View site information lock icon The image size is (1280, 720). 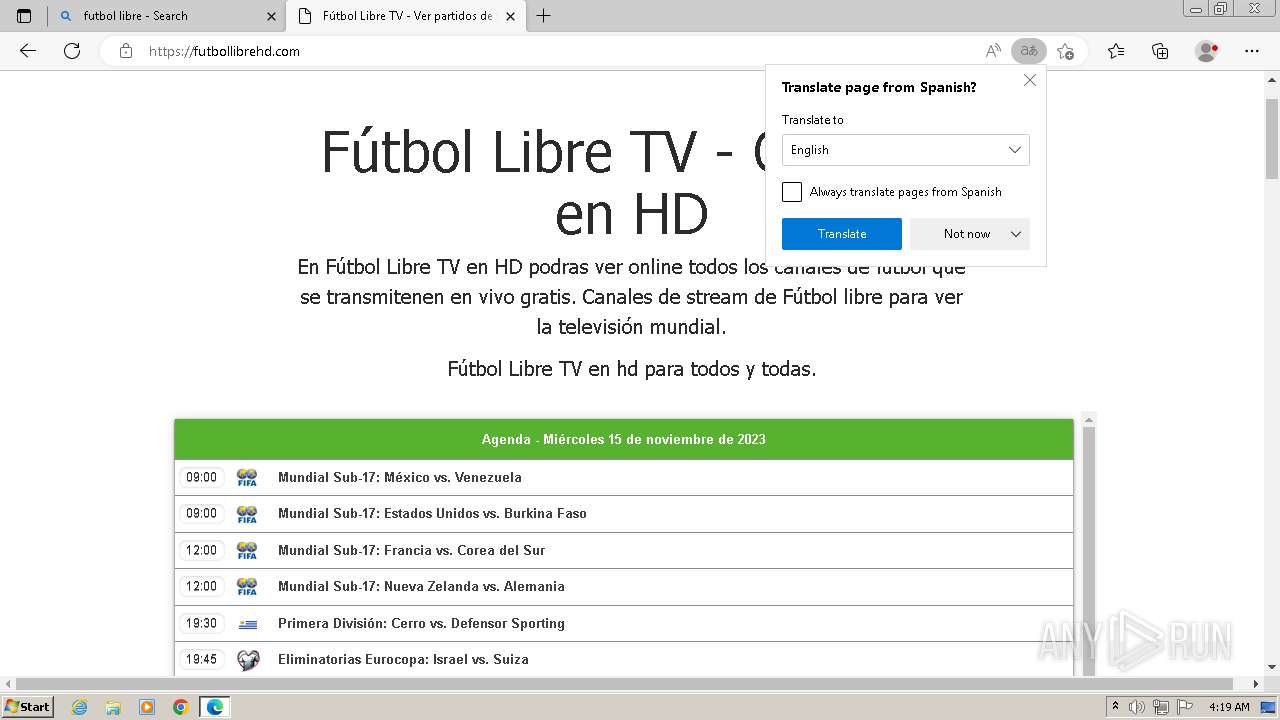126,51
